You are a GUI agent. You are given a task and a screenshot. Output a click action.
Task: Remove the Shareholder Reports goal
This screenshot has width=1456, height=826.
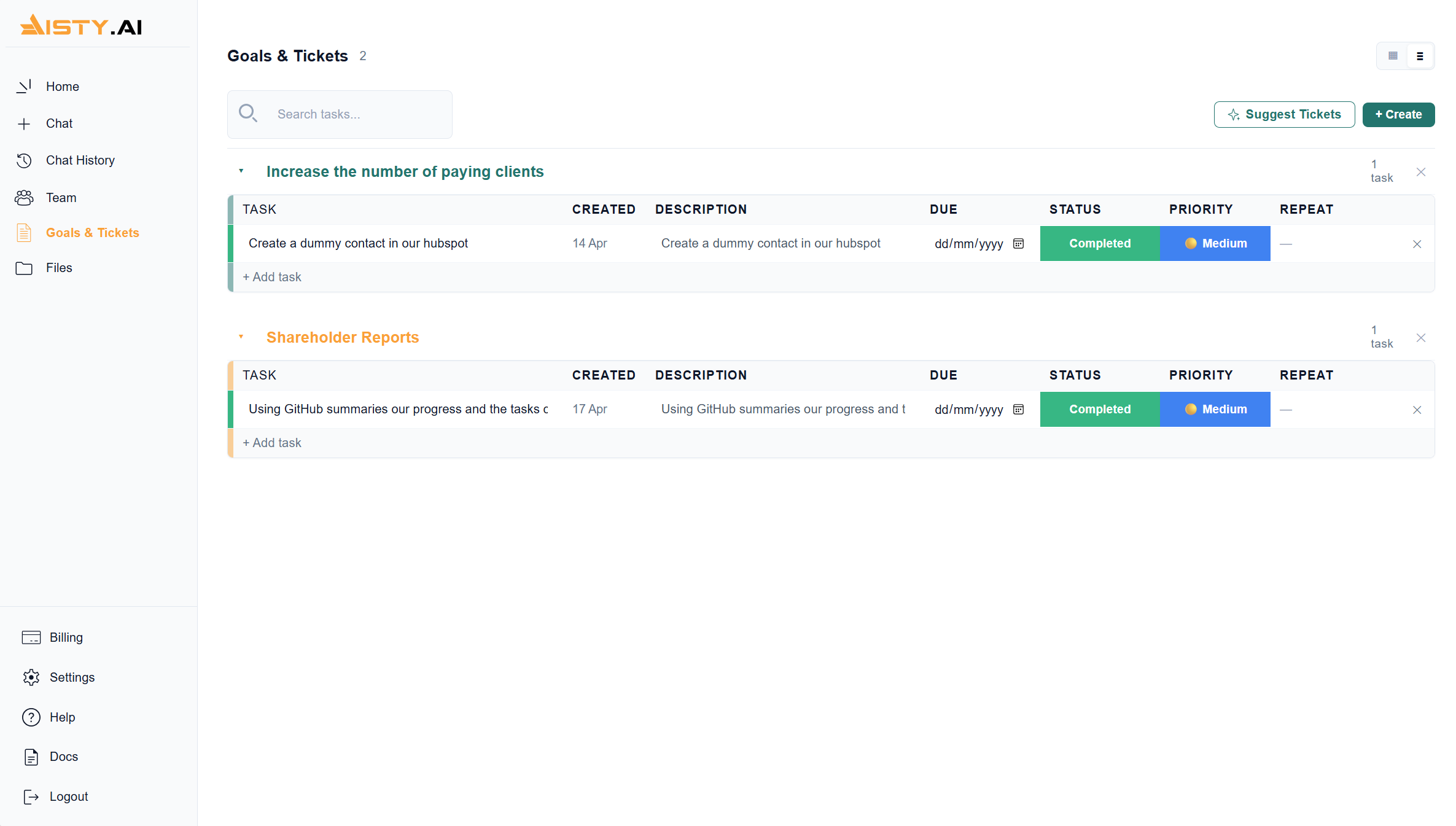click(1421, 338)
